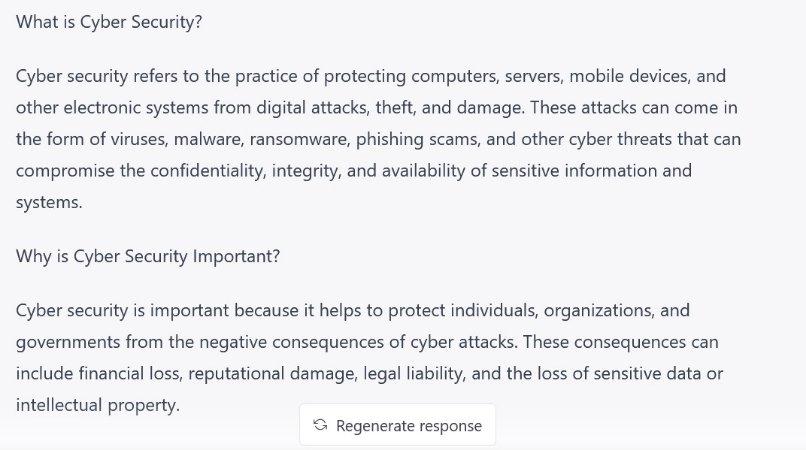Click the word "systems." ending the first paragraph
This screenshot has width=806, height=450.
point(48,201)
